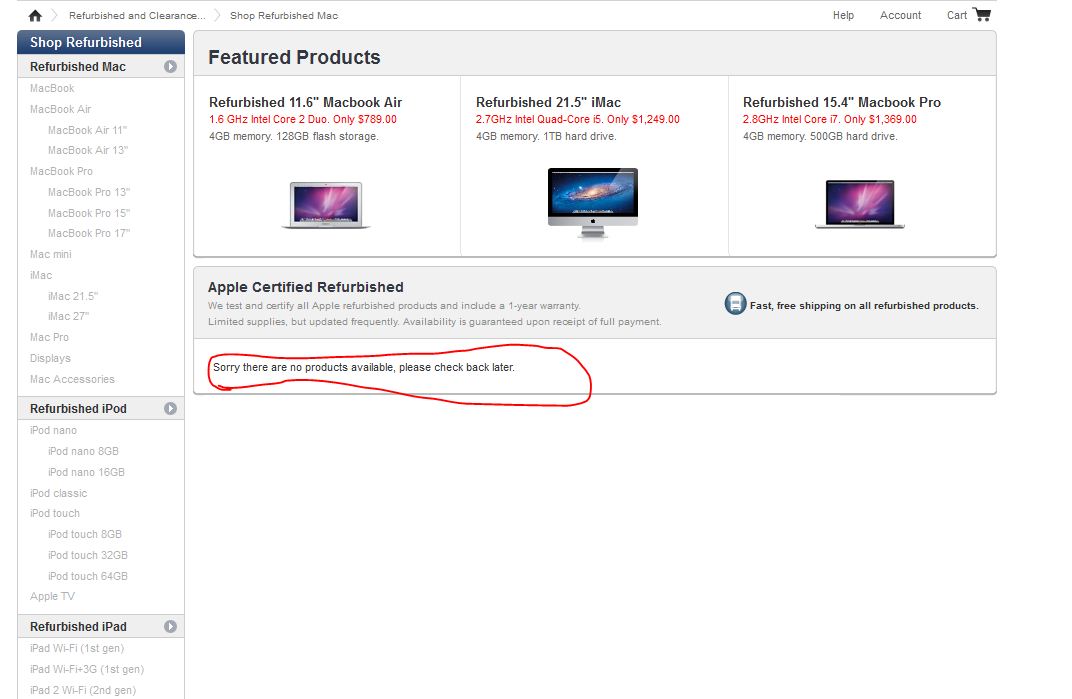The width and height of the screenshot is (1072, 699).
Task: Choose iPod touch 32GB in sidebar
Action: [88, 555]
